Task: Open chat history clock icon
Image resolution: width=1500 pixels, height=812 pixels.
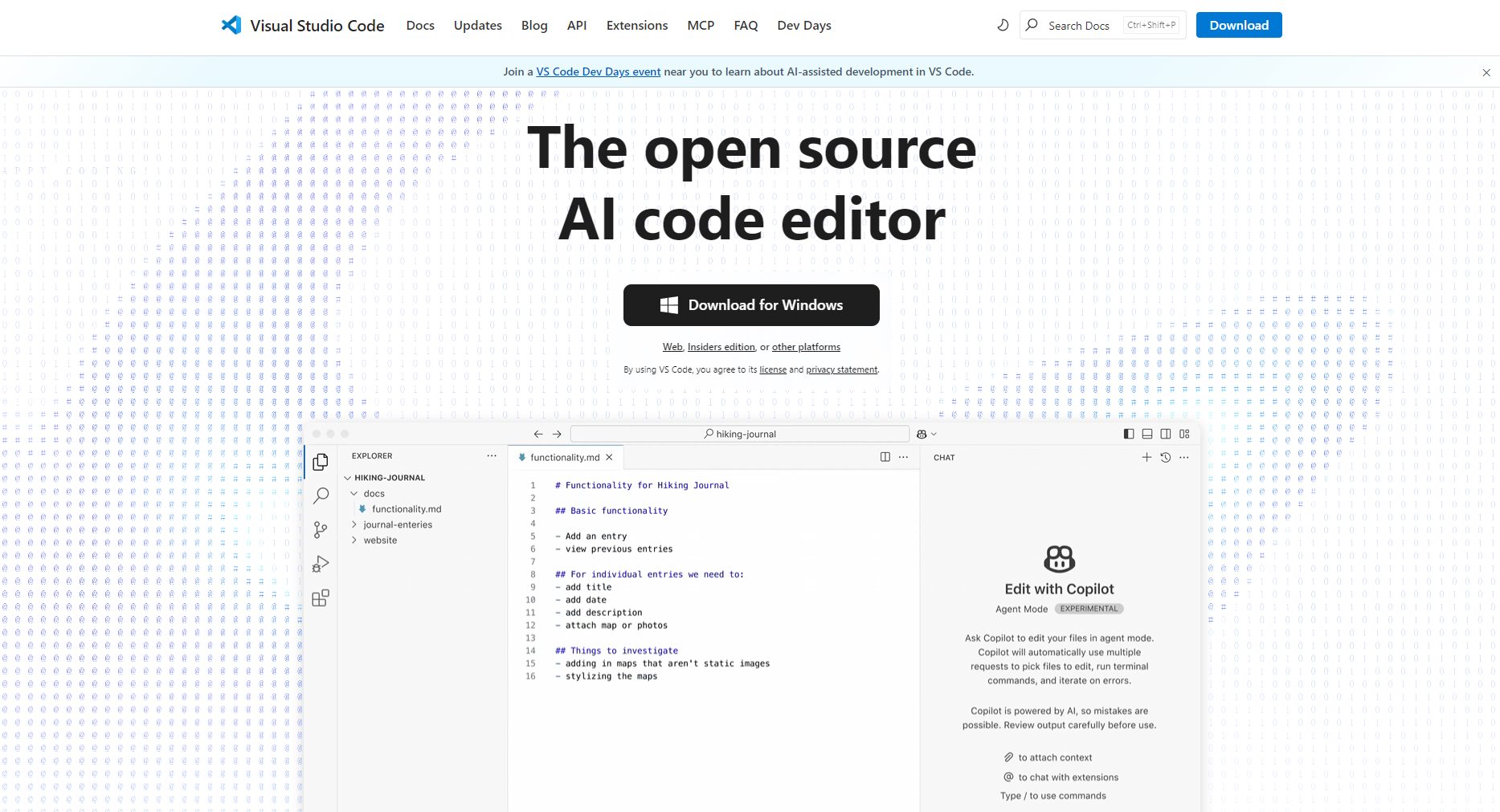Action: 1166,457
